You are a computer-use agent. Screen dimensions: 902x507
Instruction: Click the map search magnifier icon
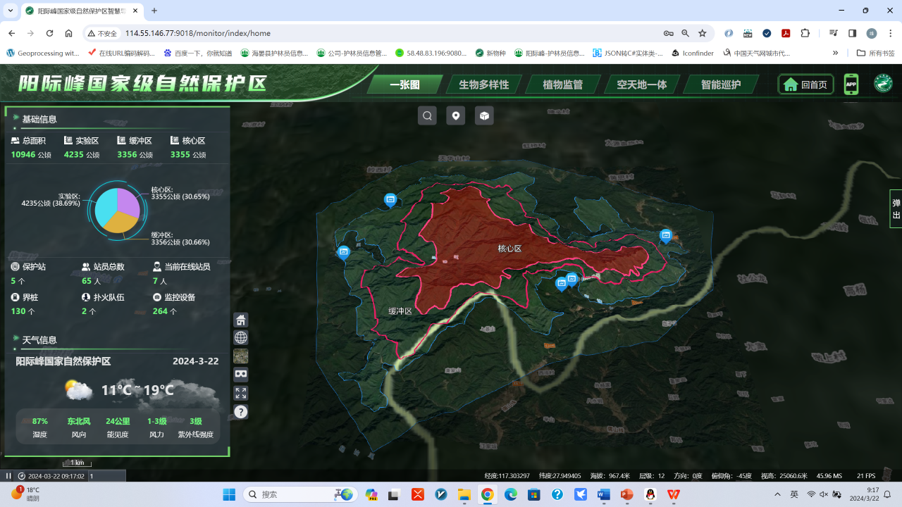click(x=427, y=116)
